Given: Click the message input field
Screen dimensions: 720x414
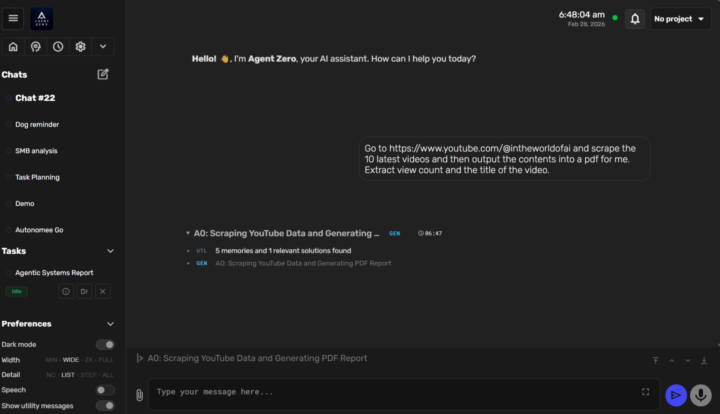Looking at the screenshot, I should (x=395, y=392).
